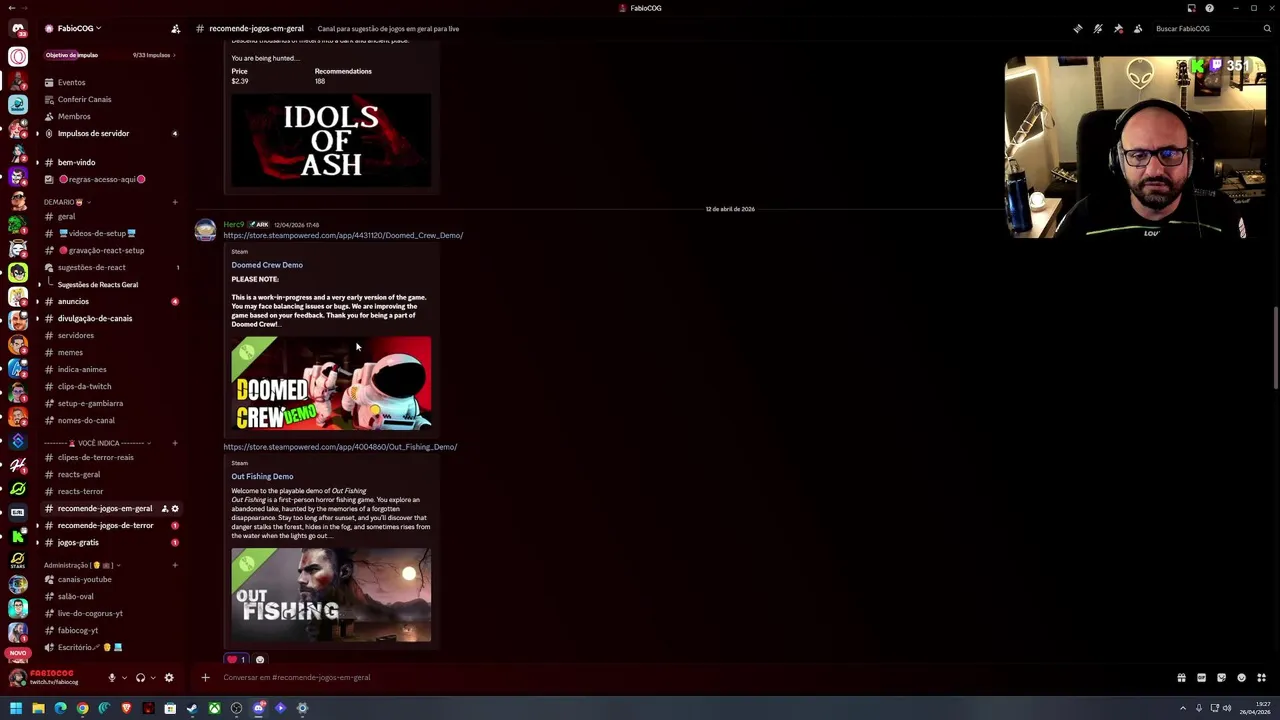
Task: Open the Idols of Ash thumbnail image
Action: (331, 141)
